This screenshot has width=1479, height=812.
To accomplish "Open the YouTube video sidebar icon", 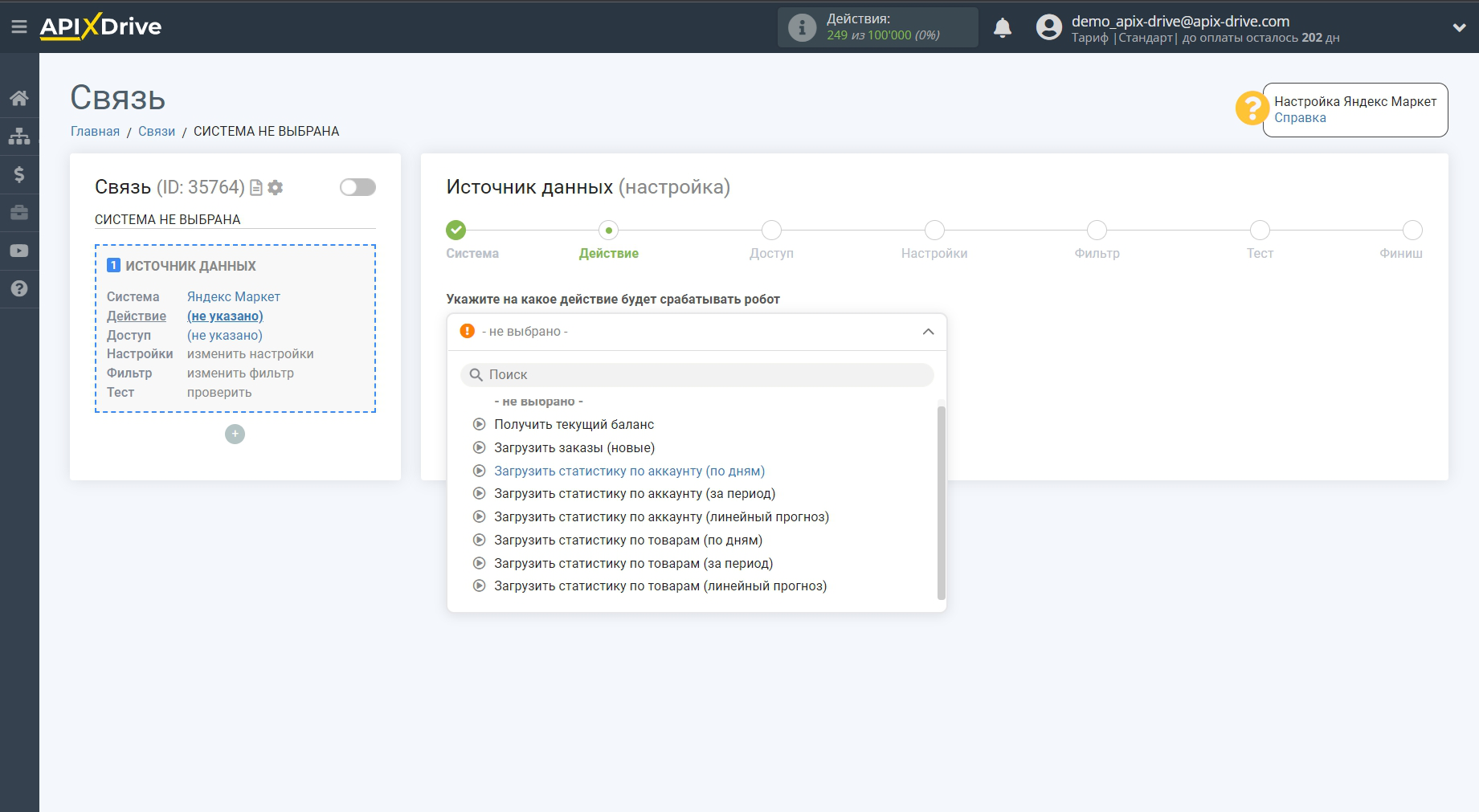I will click(x=19, y=251).
